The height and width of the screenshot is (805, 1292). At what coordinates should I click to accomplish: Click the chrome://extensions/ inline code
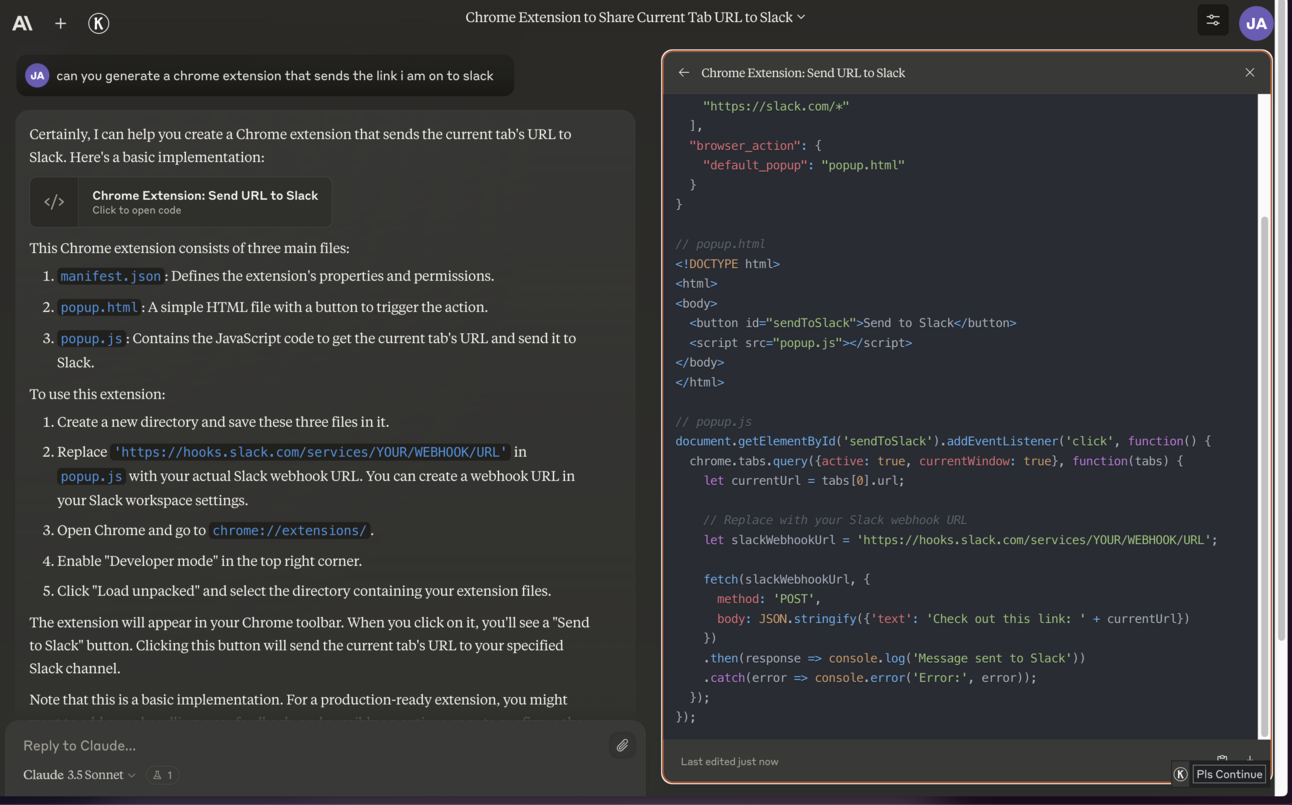click(x=289, y=531)
